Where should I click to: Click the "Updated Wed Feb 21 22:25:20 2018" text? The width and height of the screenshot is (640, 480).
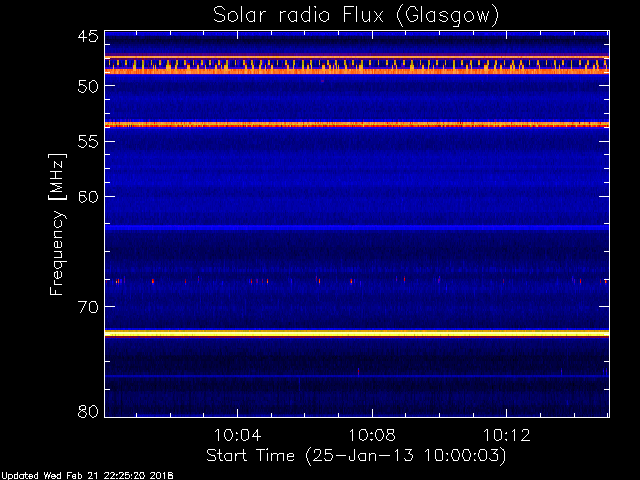coord(87,476)
